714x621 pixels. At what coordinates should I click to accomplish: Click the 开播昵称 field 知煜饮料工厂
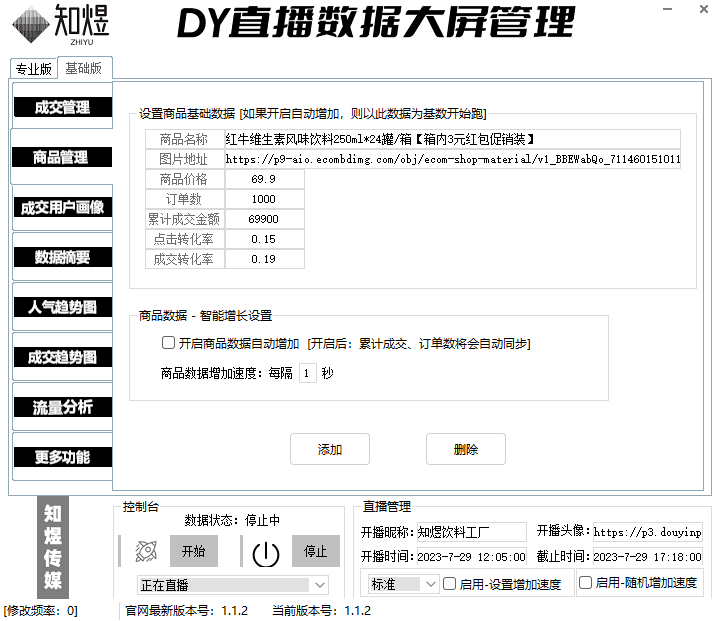point(472,532)
